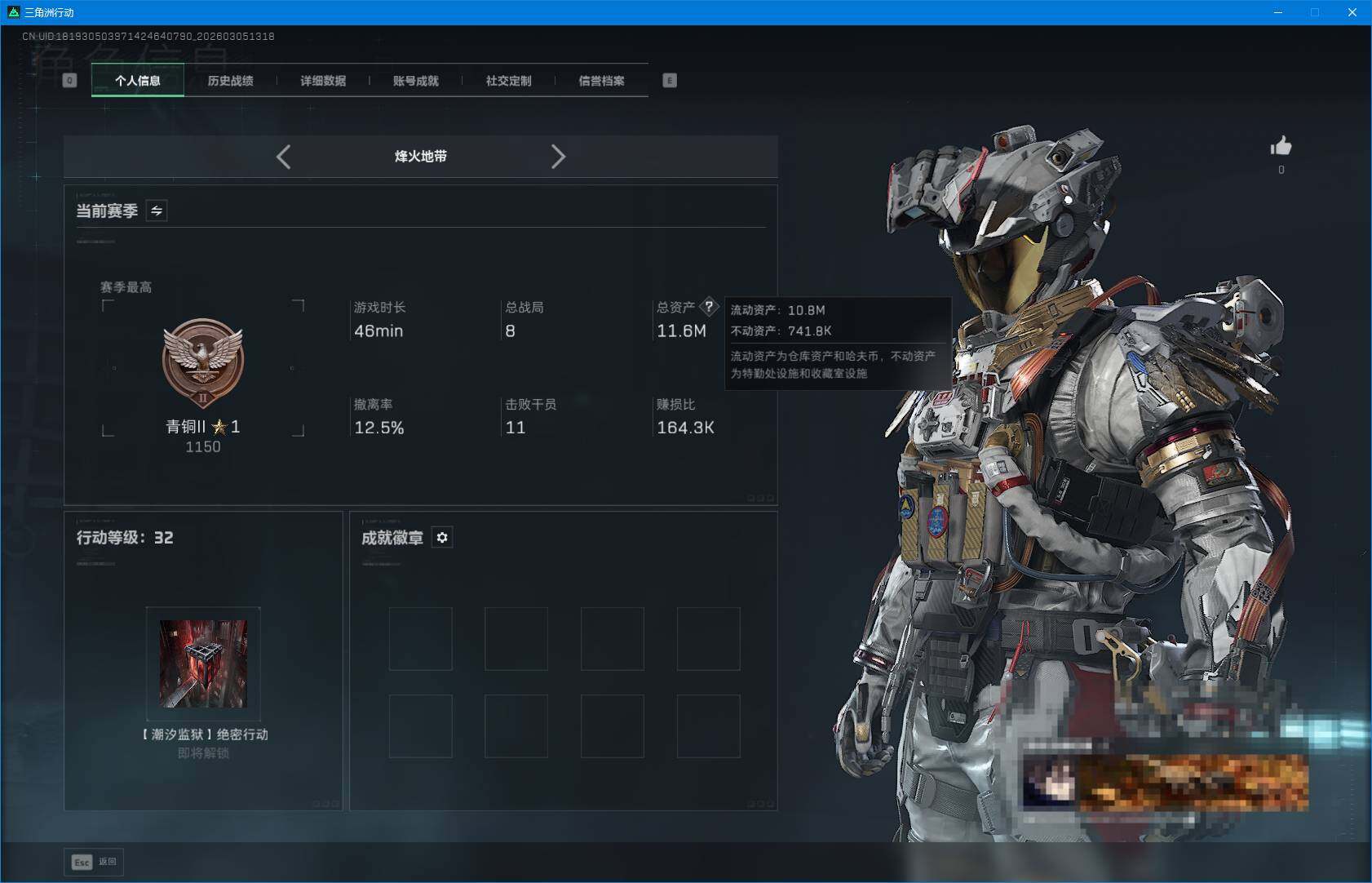
Task: Click the Q shortcut icon left of tabs
Action: click(69, 80)
